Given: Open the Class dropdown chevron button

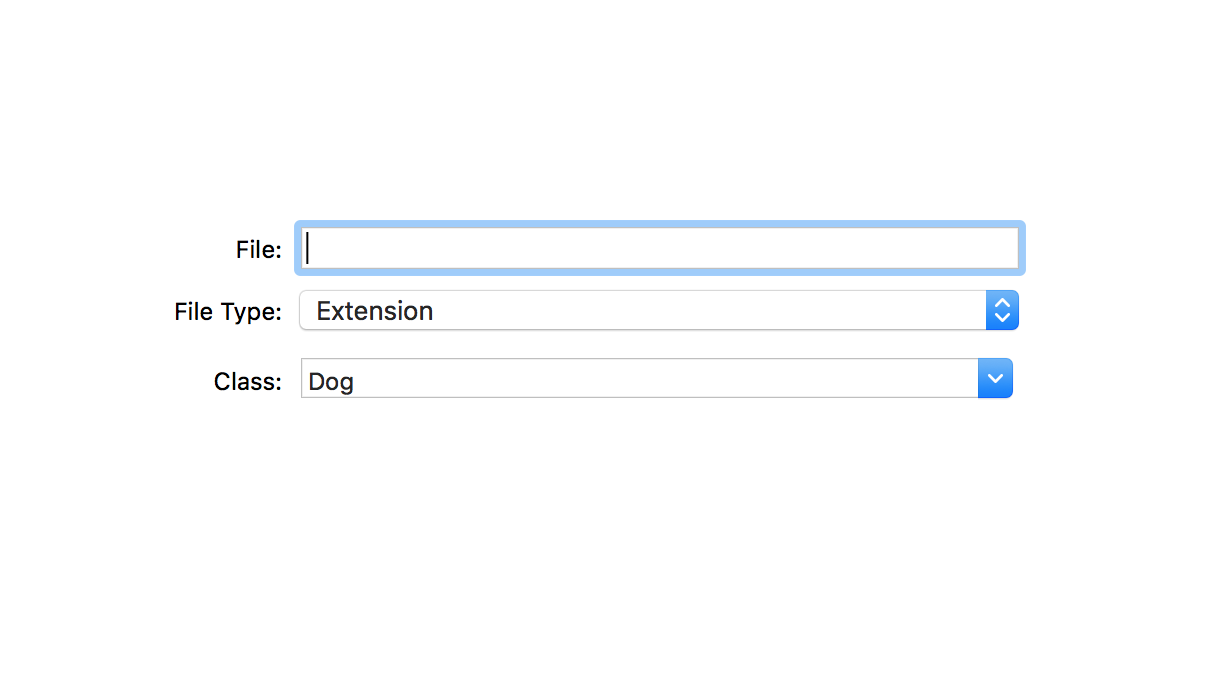Looking at the screenshot, I should [x=995, y=378].
